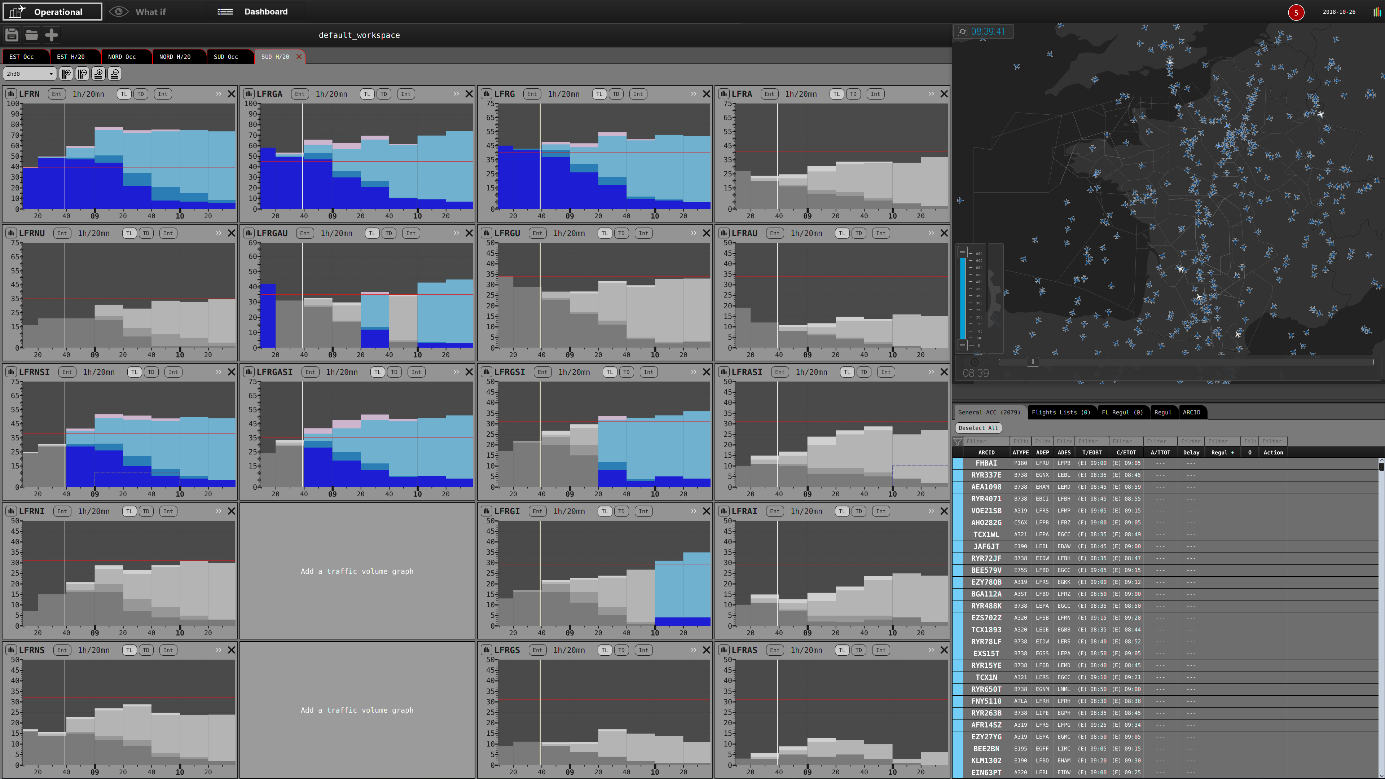
Task: Expand LFRGAU panel with double chevron
Action: click(455, 233)
